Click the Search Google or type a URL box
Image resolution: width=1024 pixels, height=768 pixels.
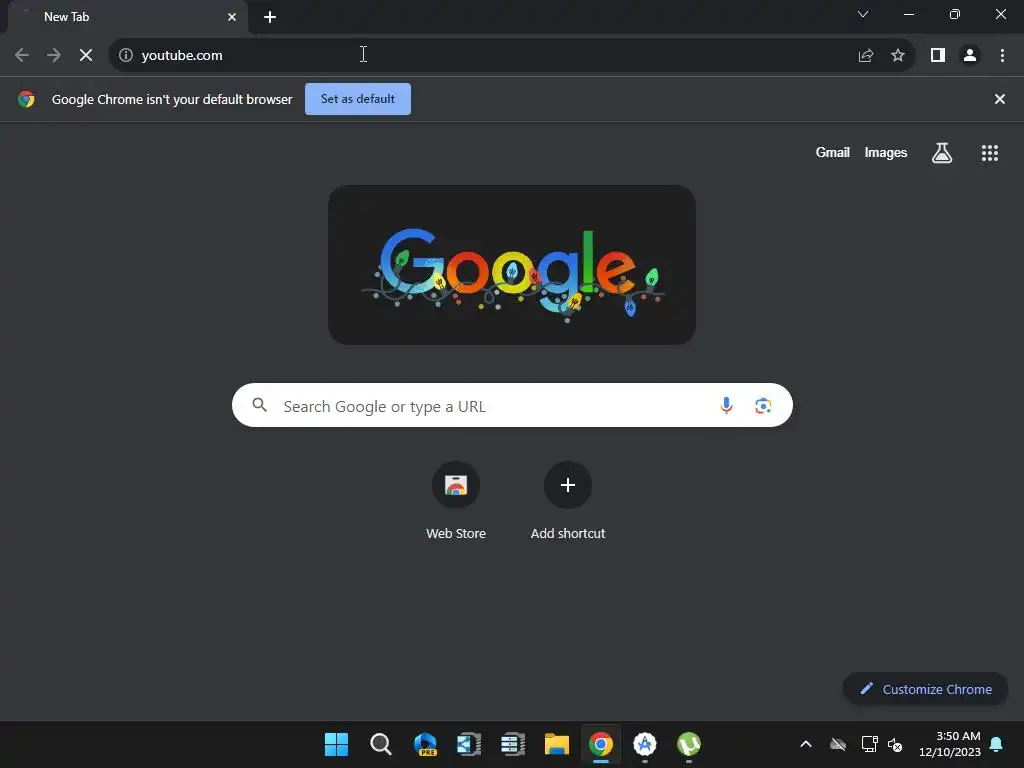513,406
